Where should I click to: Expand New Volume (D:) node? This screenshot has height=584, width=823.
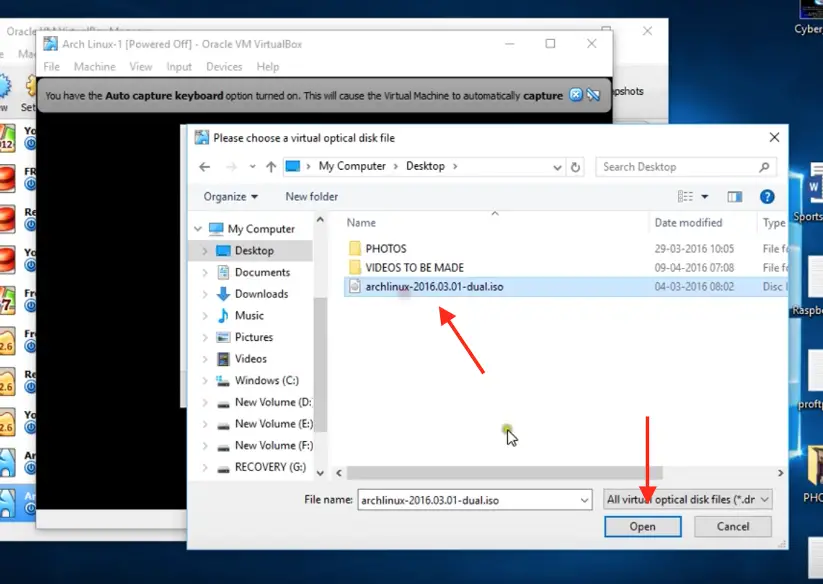205,402
